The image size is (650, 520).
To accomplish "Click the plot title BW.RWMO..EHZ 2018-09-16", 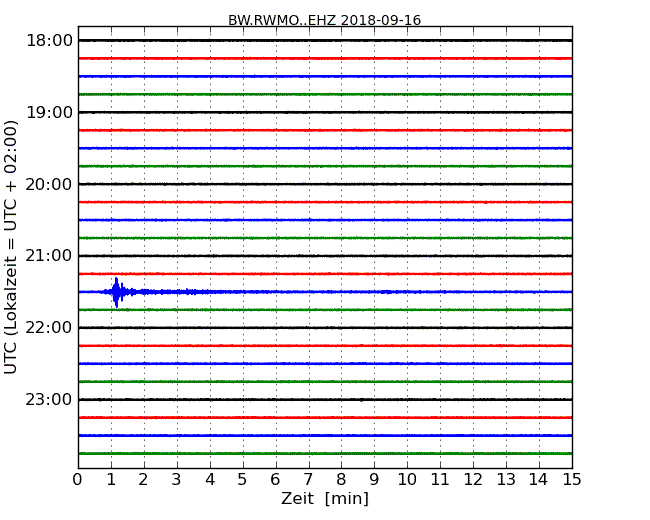I will point(325,20).
